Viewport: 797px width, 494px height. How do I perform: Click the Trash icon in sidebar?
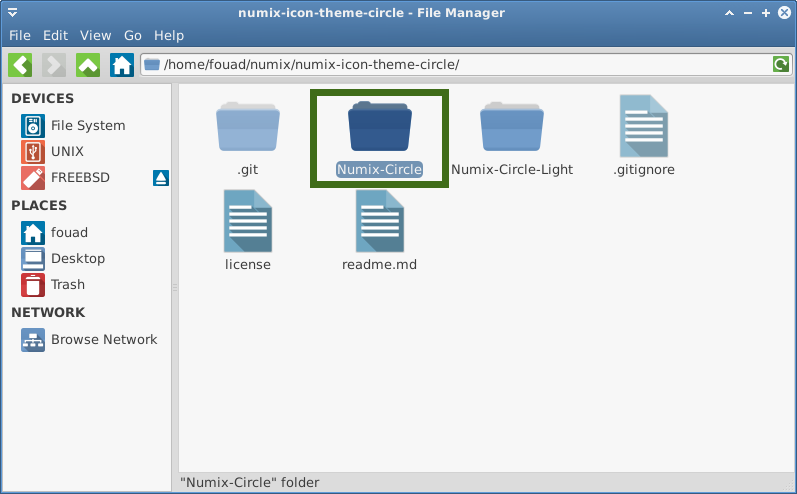(33, 285)
